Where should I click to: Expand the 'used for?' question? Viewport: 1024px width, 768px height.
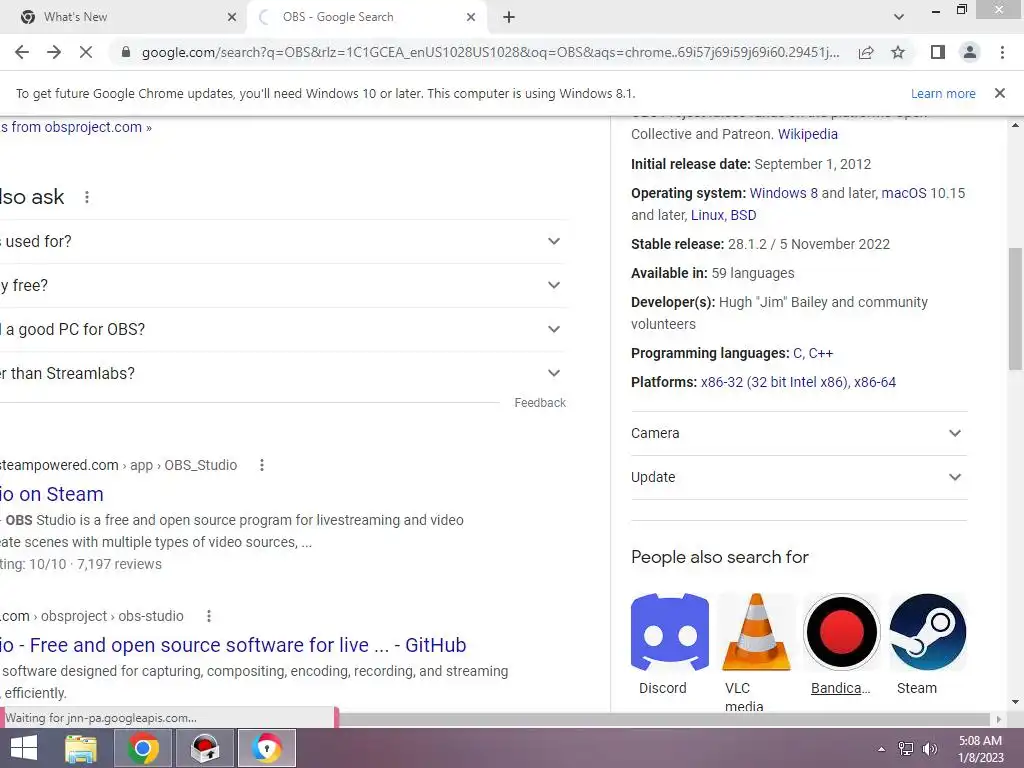(x=283, y=242)
